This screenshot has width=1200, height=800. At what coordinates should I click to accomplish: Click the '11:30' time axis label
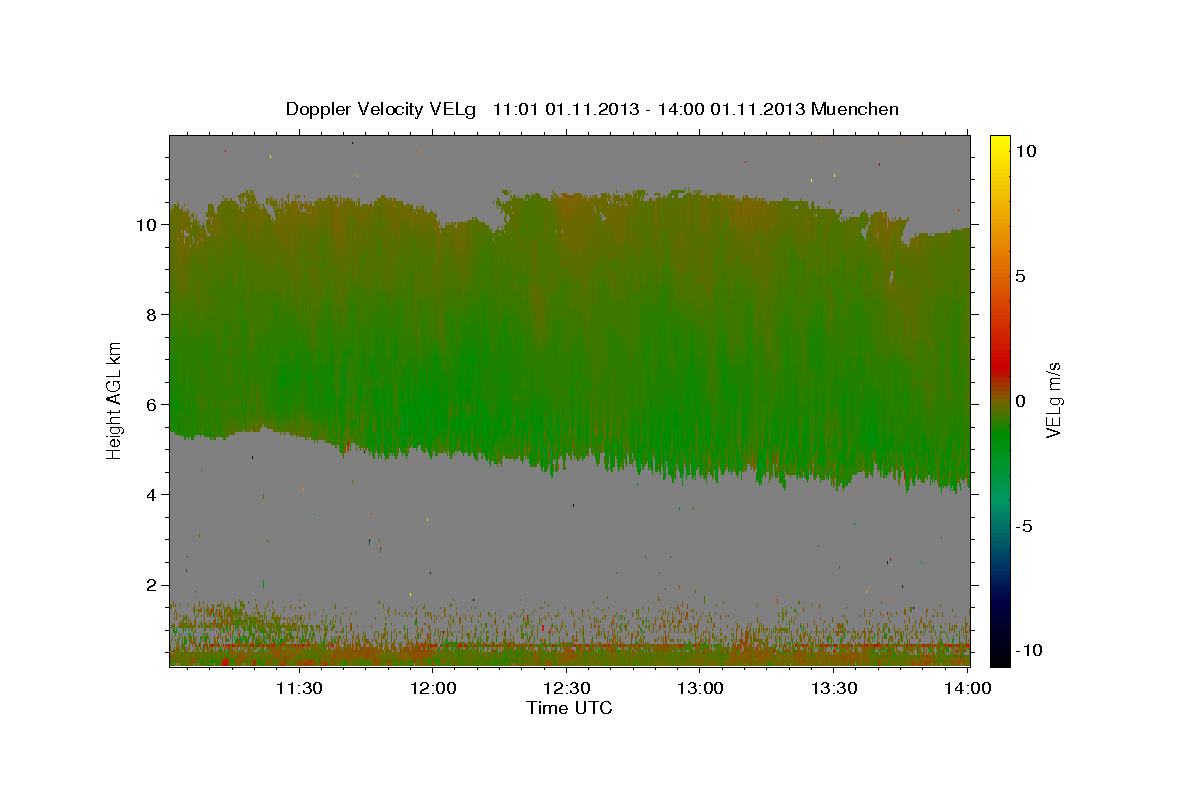(299, 689)
